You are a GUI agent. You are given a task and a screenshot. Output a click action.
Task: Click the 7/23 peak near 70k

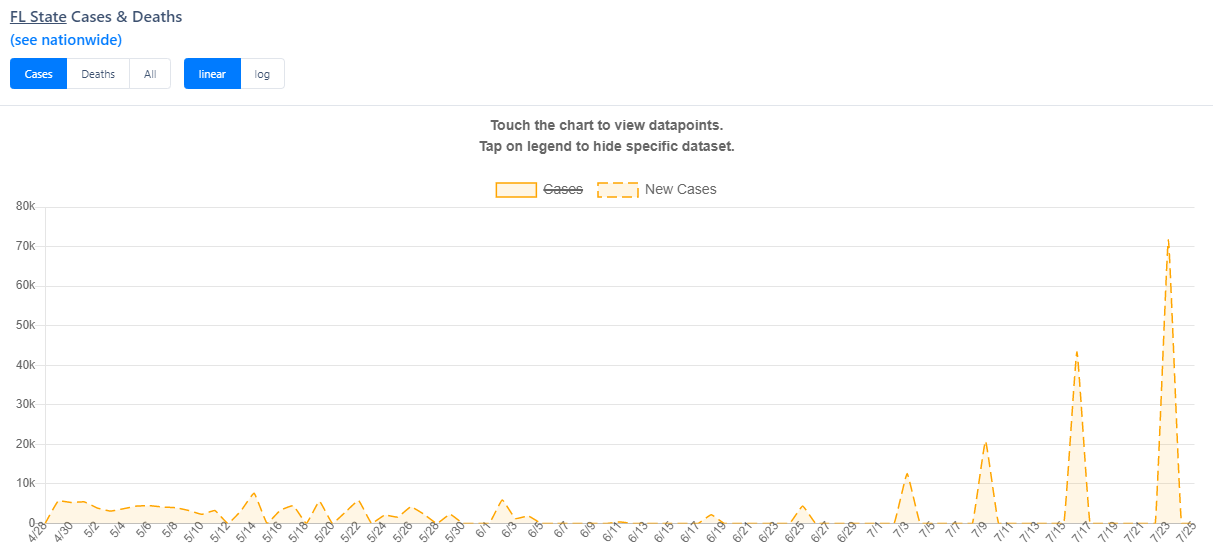point(1168,240)
